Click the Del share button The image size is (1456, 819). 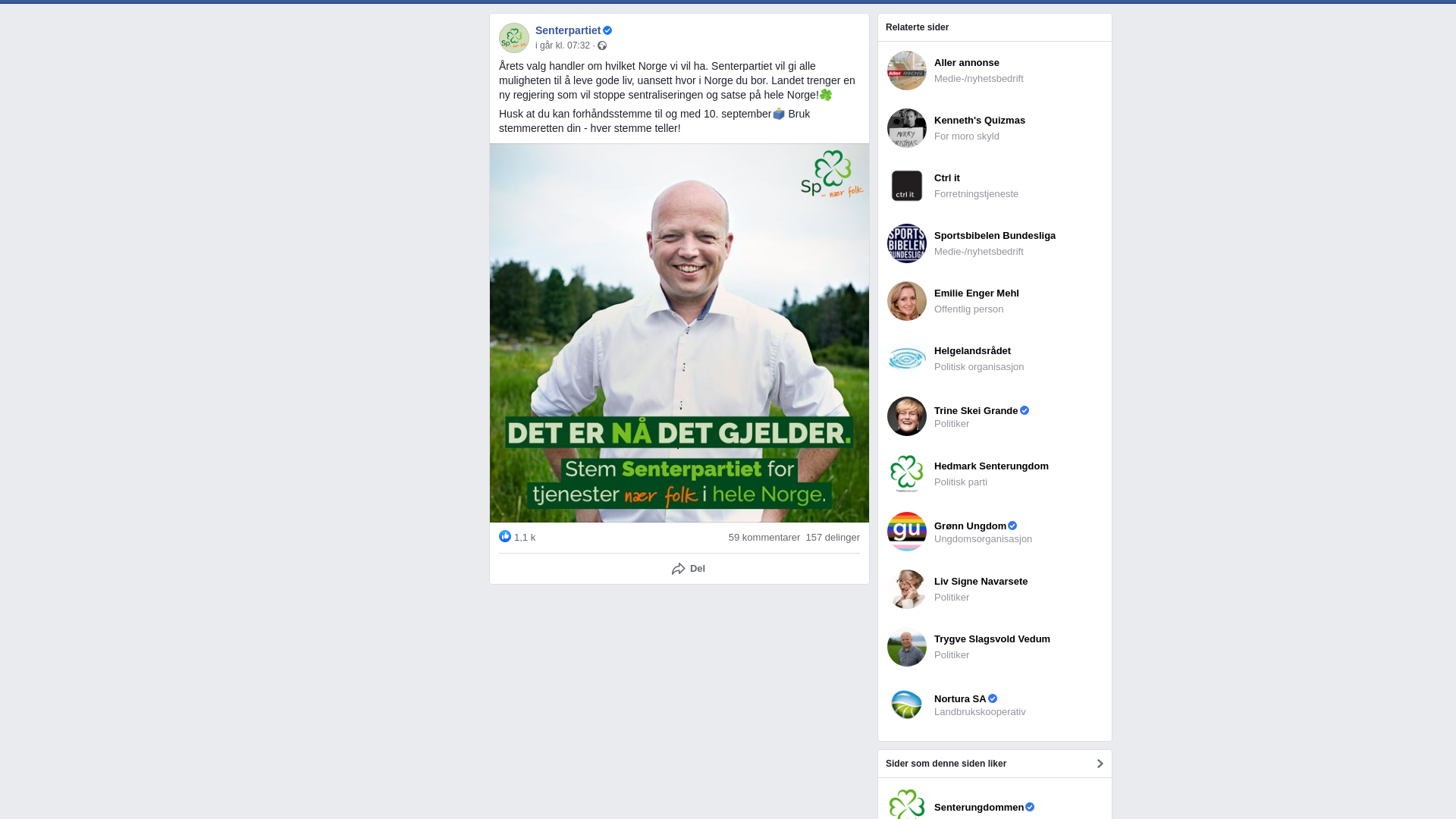pos(688,569)
